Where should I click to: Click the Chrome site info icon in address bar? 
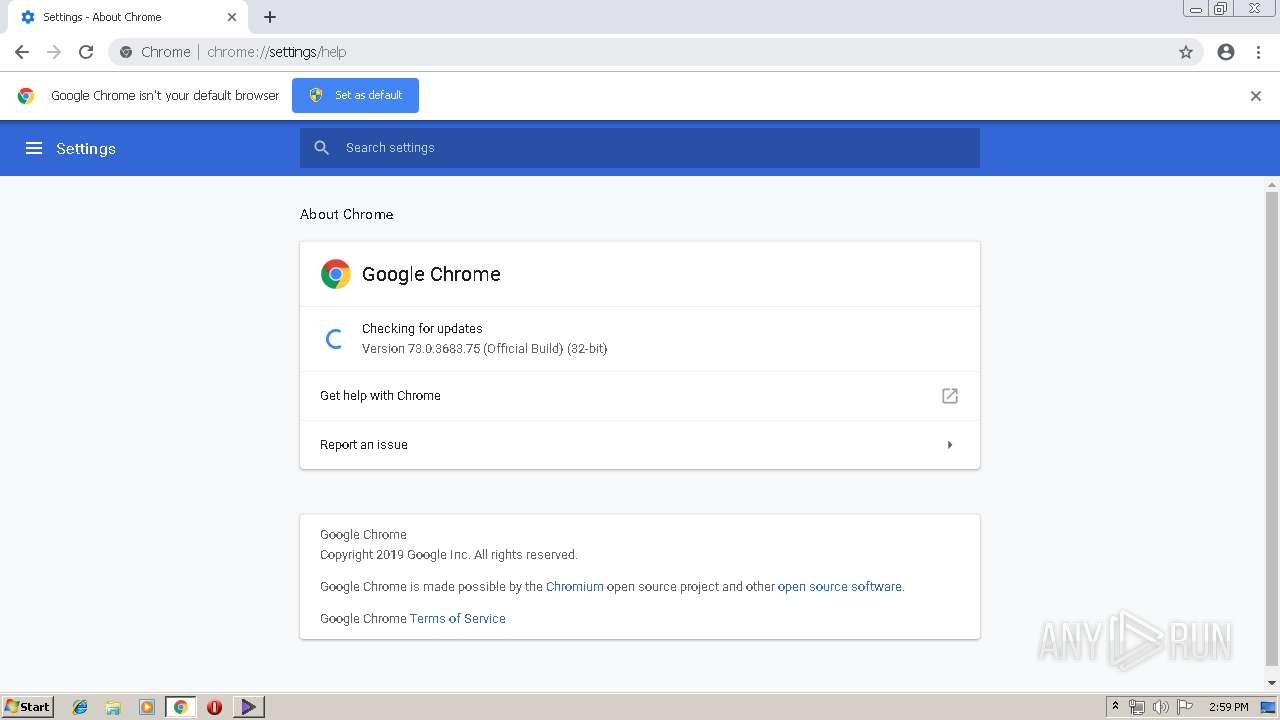pos(126,52)
